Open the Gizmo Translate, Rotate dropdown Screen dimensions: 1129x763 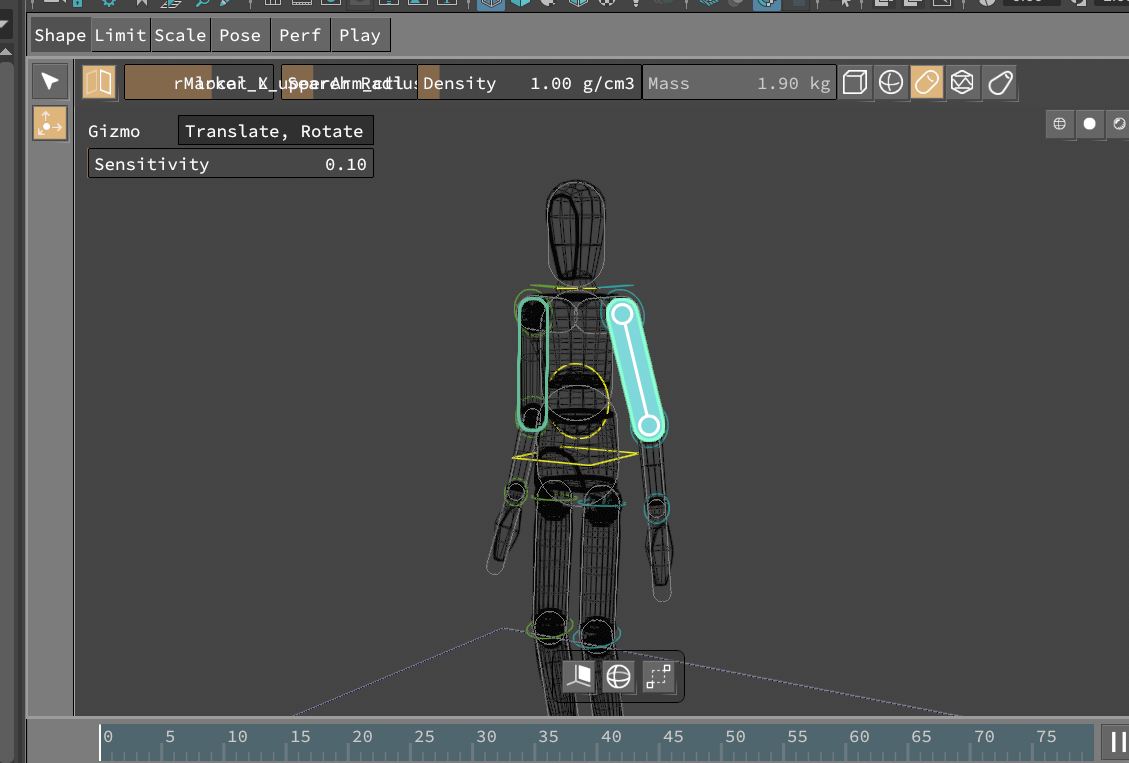pyautogui.click(x=274, y=131)
